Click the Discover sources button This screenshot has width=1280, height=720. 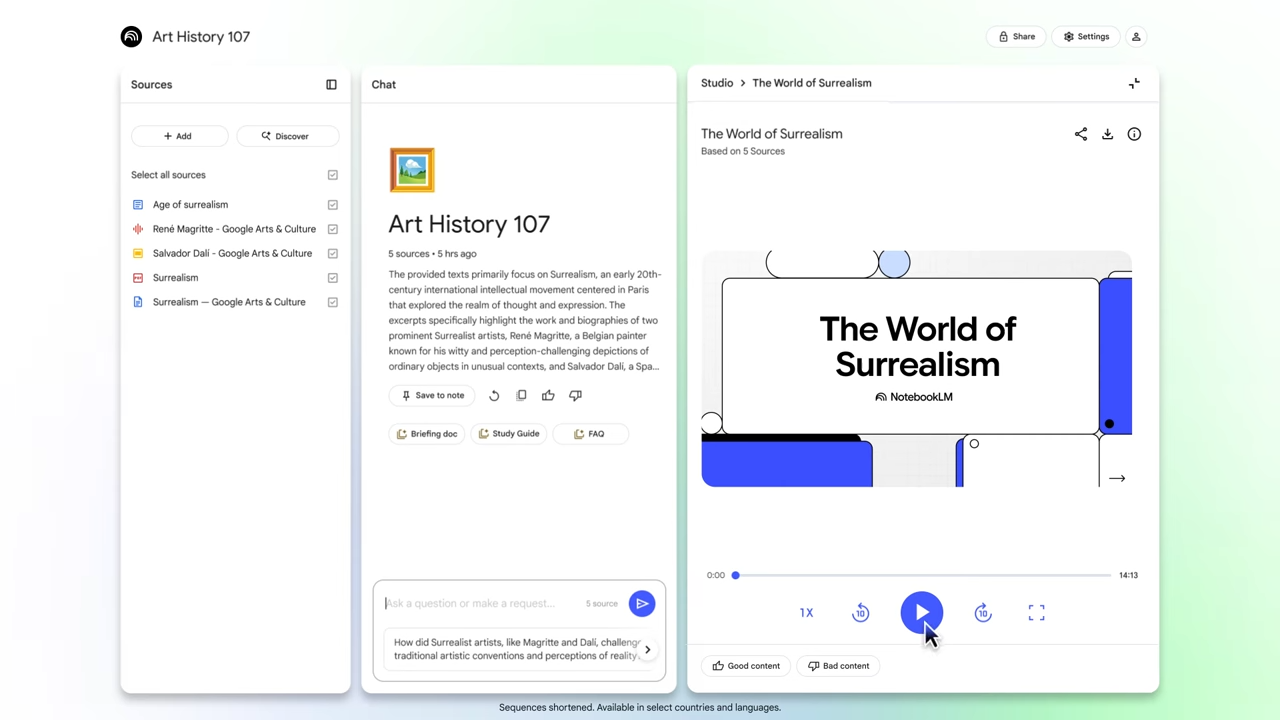[286, 136]
